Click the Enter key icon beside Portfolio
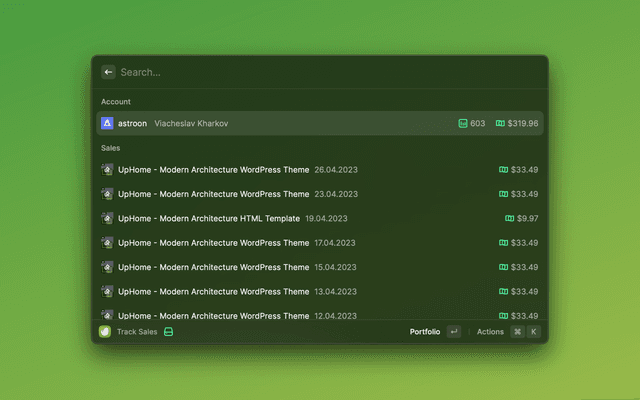Viewport: 640px width, 400px height. pos(454,332)
